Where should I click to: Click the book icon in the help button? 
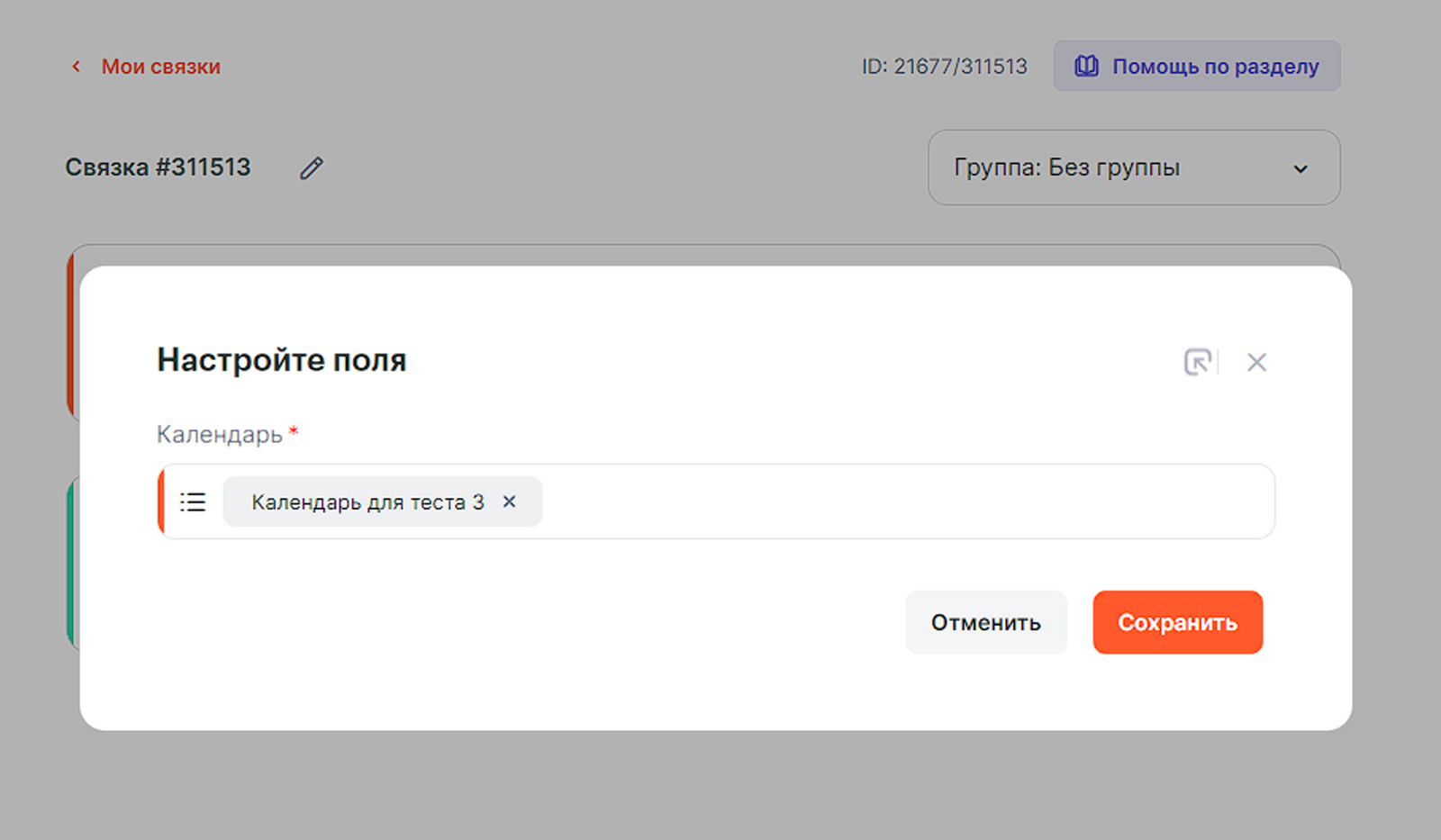pyautogui.click(x=1087, y=66)
